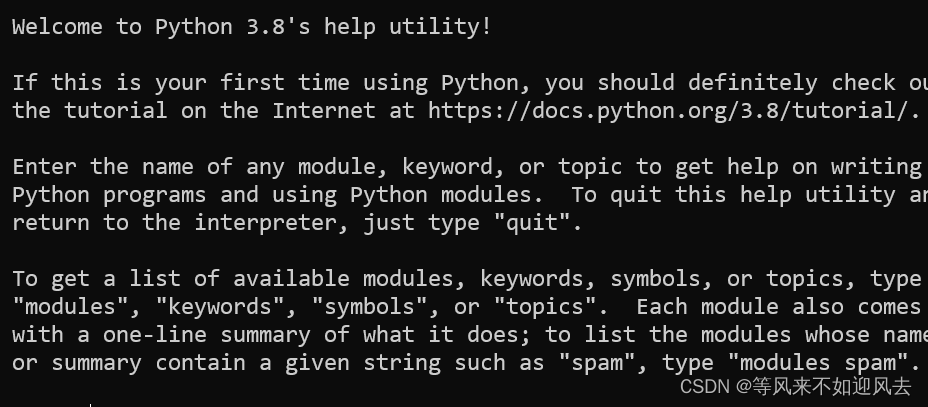This screenshot has height=407, width=928.
Task: Click the quoted "modules spam" example command
Action: 817,363
